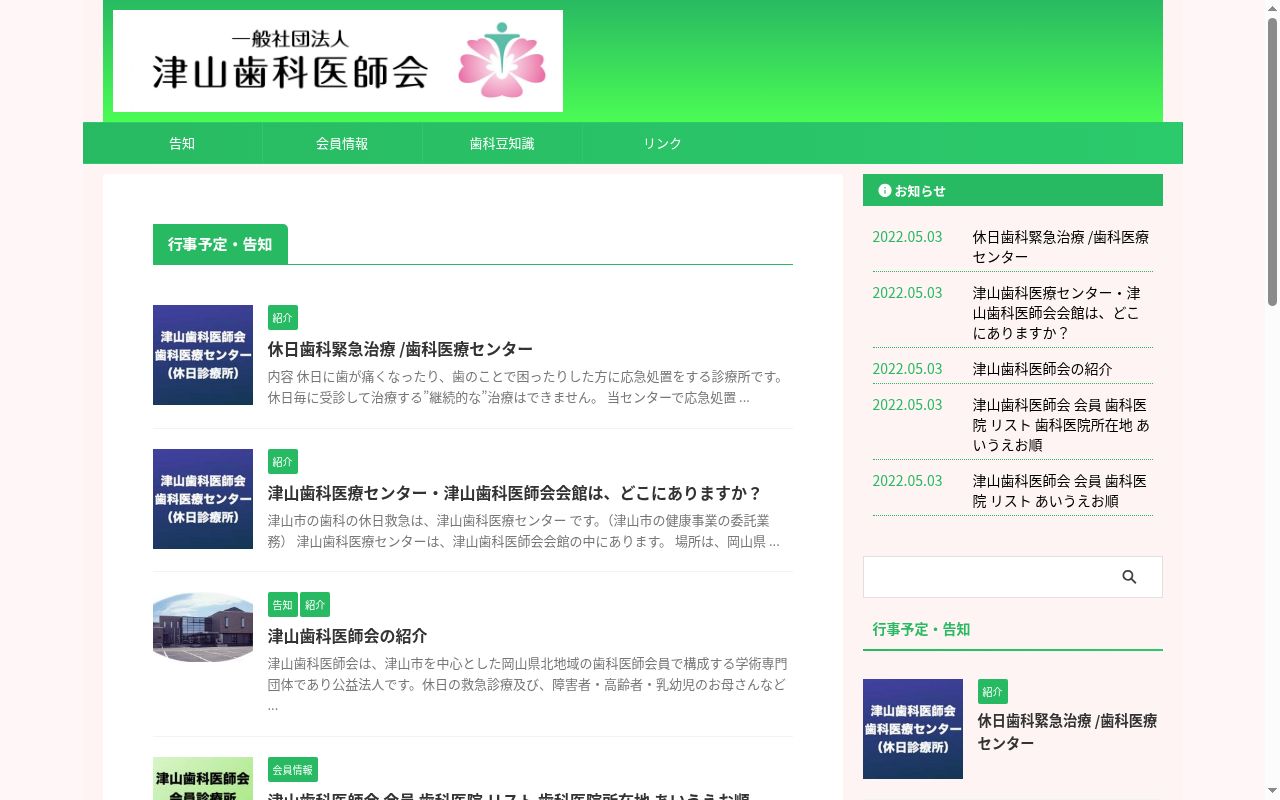Click excerpt text starting 津山市の歯科の休日救急は
Screen dimensions: 1280x800
tap(524, 531)
